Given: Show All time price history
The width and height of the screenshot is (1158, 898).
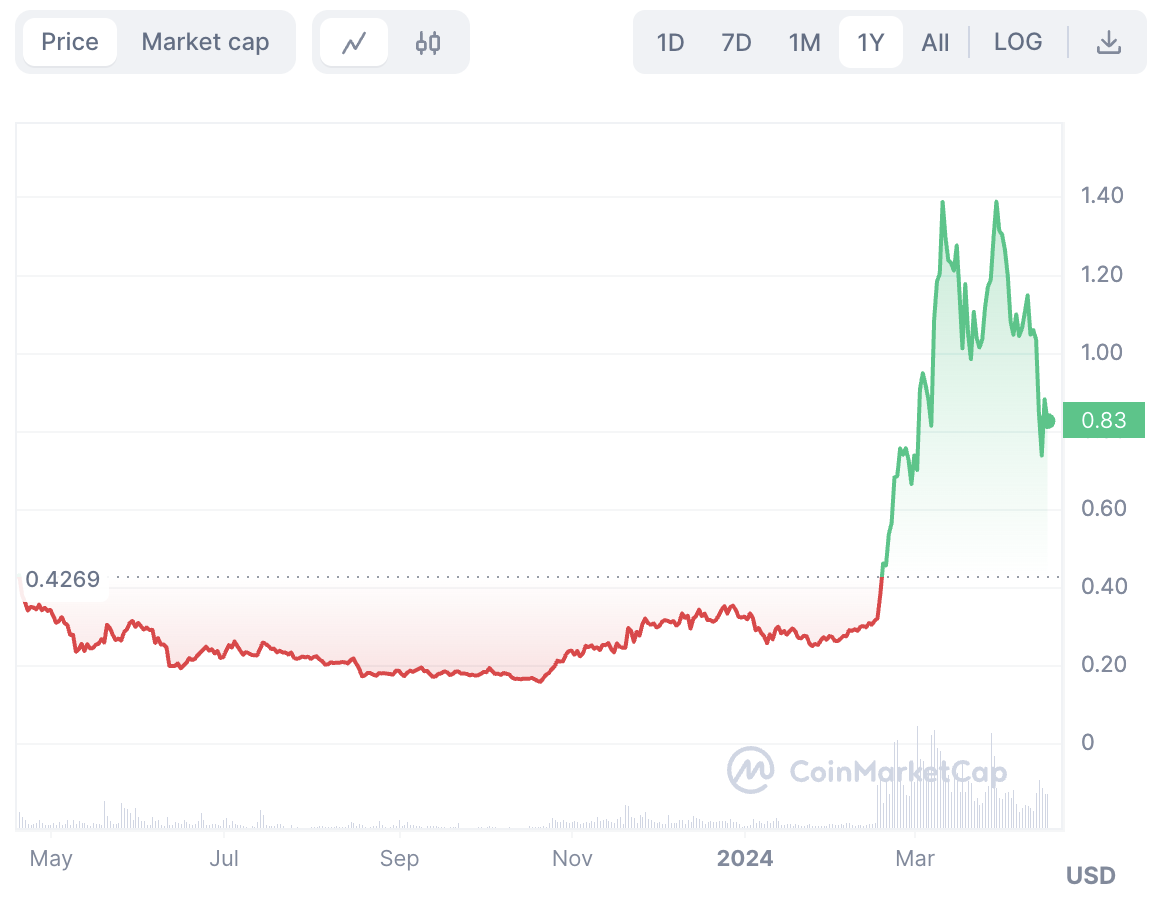Looking at the screenshot, I should (935, 43).
